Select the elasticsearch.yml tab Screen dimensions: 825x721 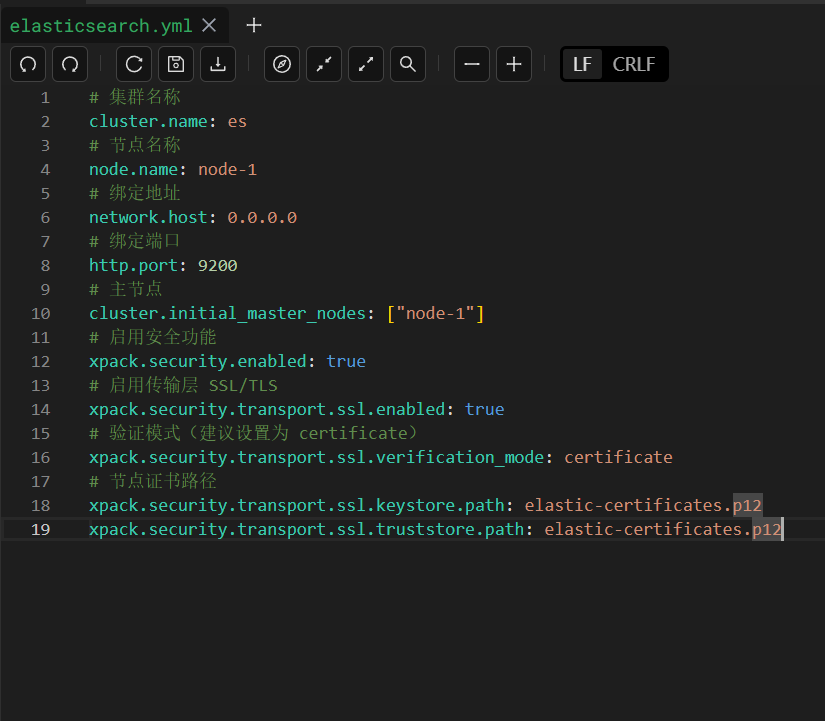pos(101,26)
